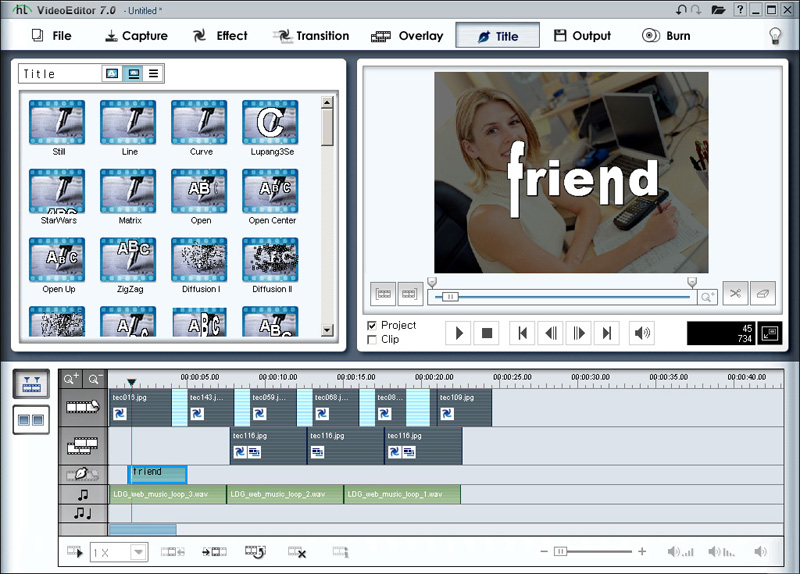Zoom in on the timeline ruler
The width and height of the screenshot is (800, 574).
(72, 380)
